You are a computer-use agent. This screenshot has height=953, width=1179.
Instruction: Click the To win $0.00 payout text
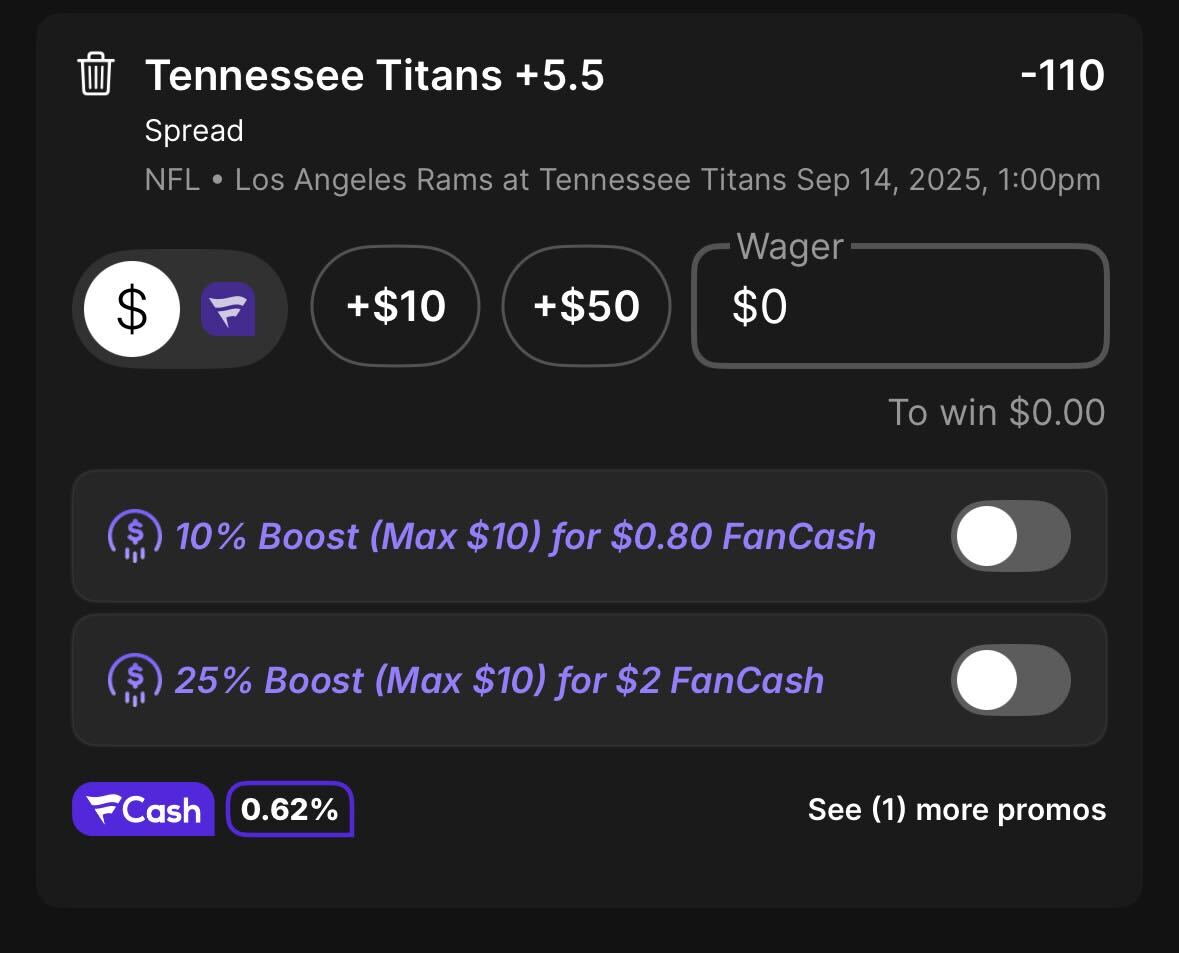(996, 412)
